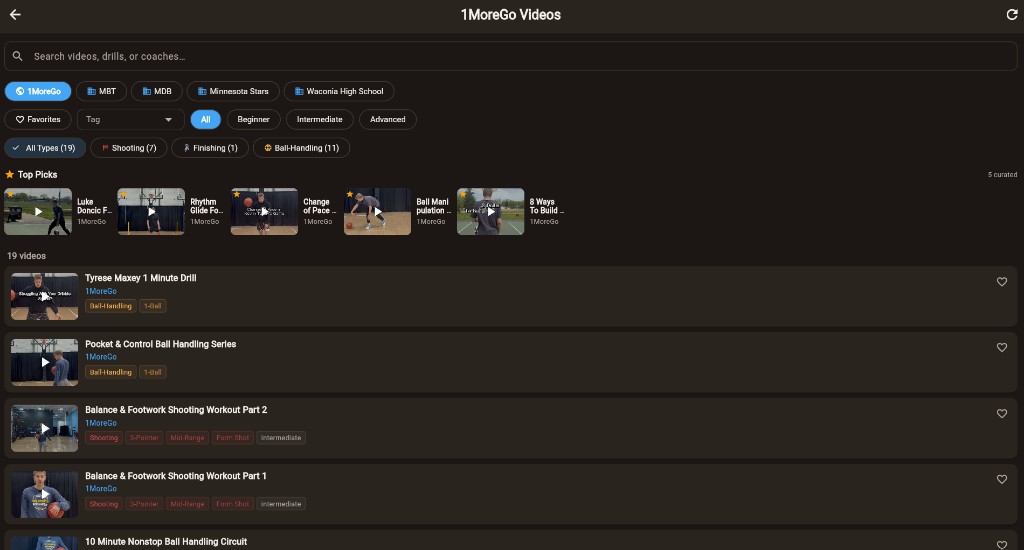Click the 5 curated label

pyautogui.click(x=1002, y=175)
